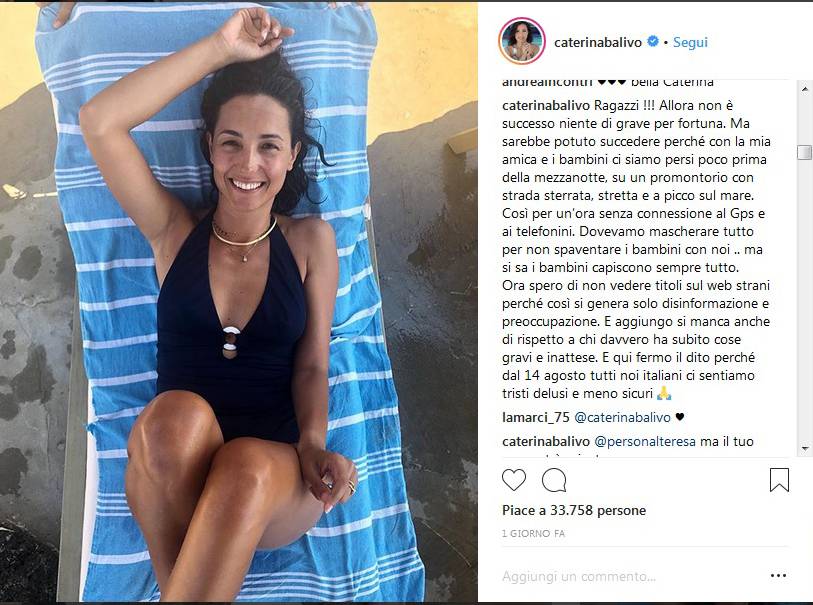Image resolution: width=813 pixels, height=605 pixels.
Task: Open the 1 GIORNO FA timestamp
Action: 533,533
